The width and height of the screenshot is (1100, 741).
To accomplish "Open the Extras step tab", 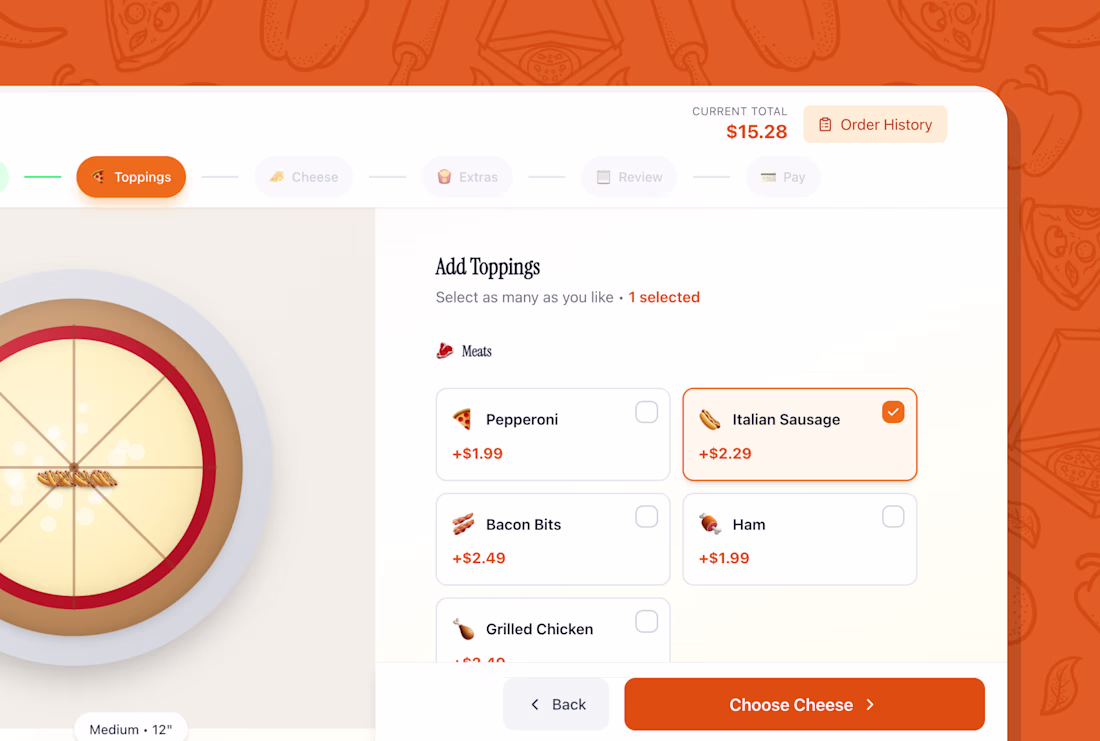I will (x=467, y=177).
